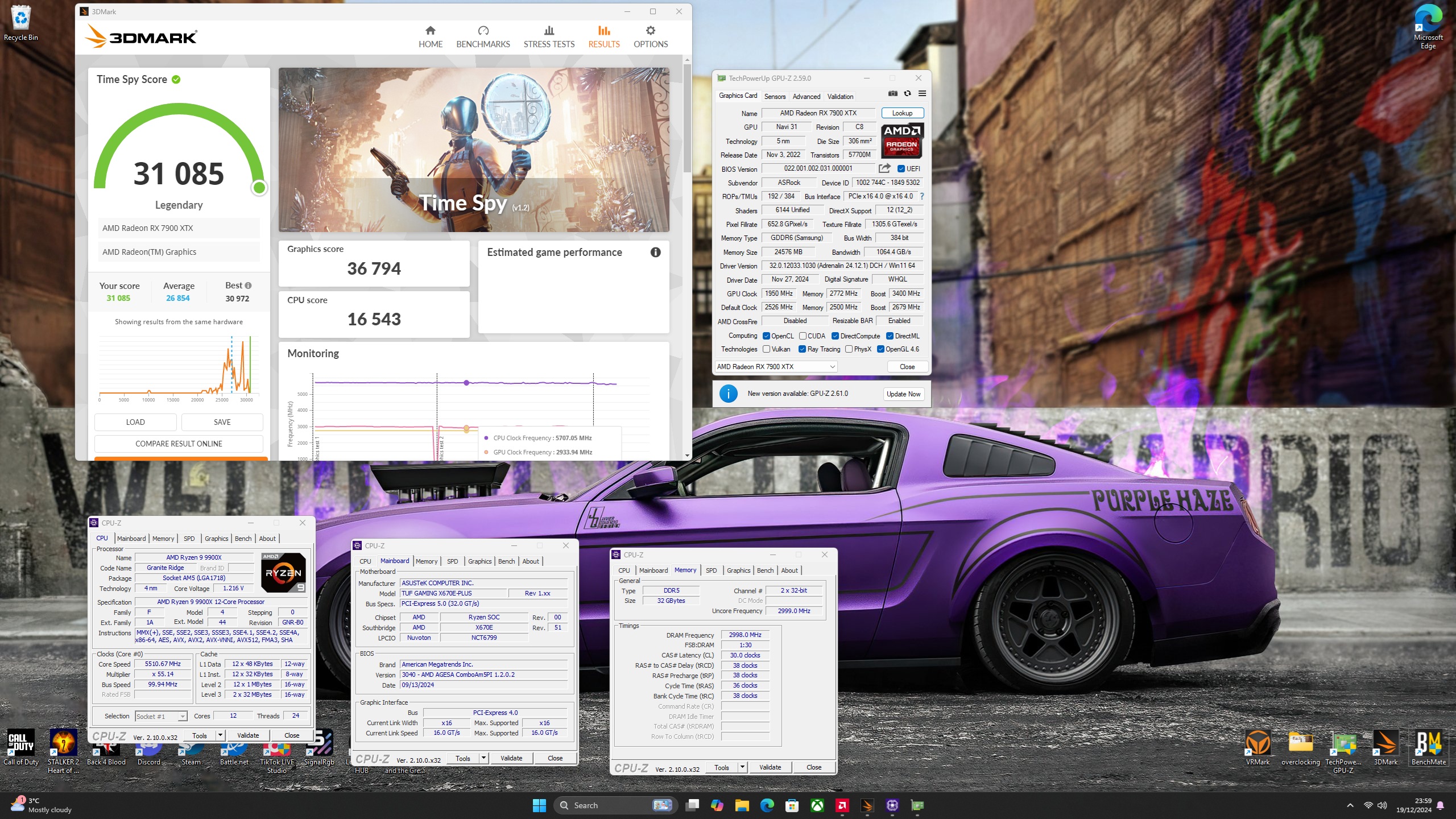Viewport: 1456px width, 819px height.
Task: Click the Windows Start button on taskbar
Action: pos(539,805)
